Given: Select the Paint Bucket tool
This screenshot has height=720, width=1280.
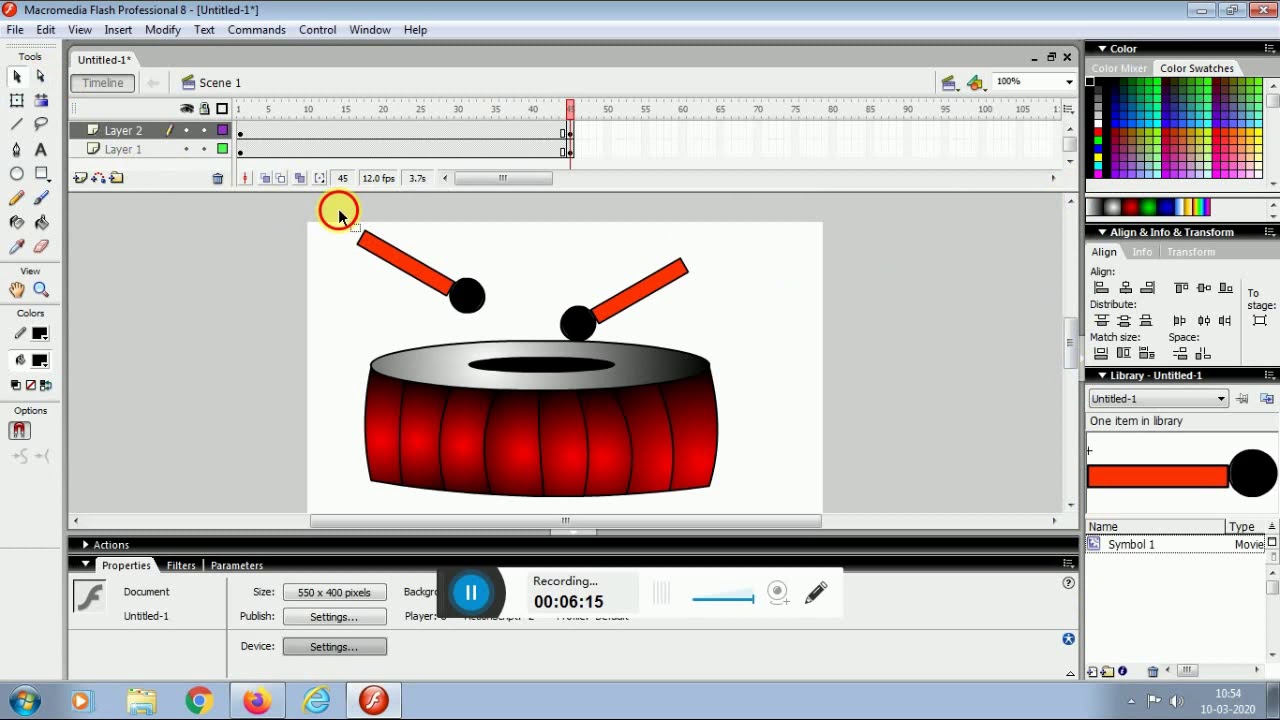Looking at the screenshot, I should (41, 222).
